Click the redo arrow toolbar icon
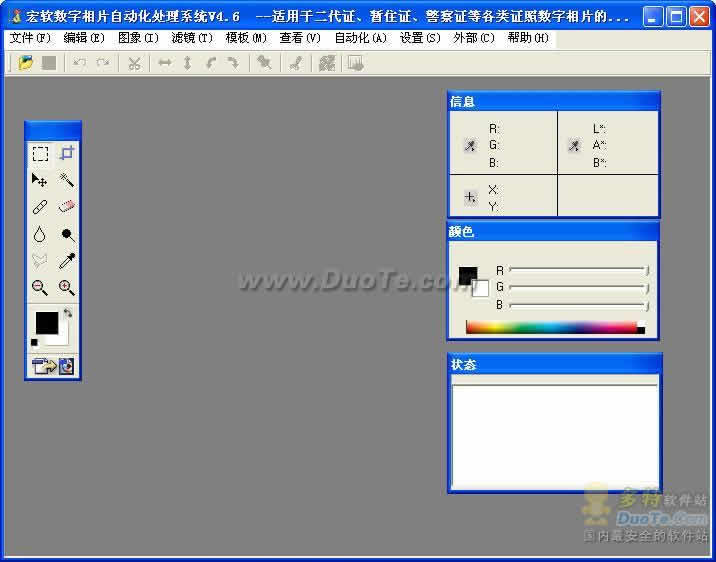The image size is (716, 562). click(103, 63)
